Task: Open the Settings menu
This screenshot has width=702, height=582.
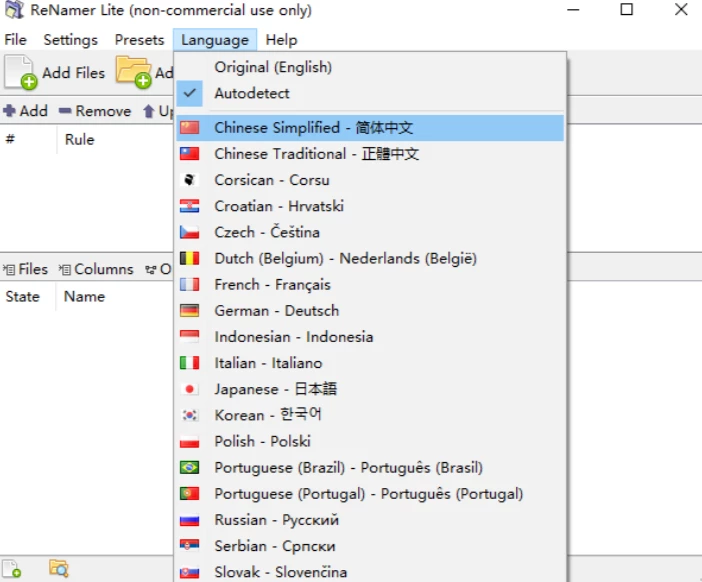Action: (70, 40)
